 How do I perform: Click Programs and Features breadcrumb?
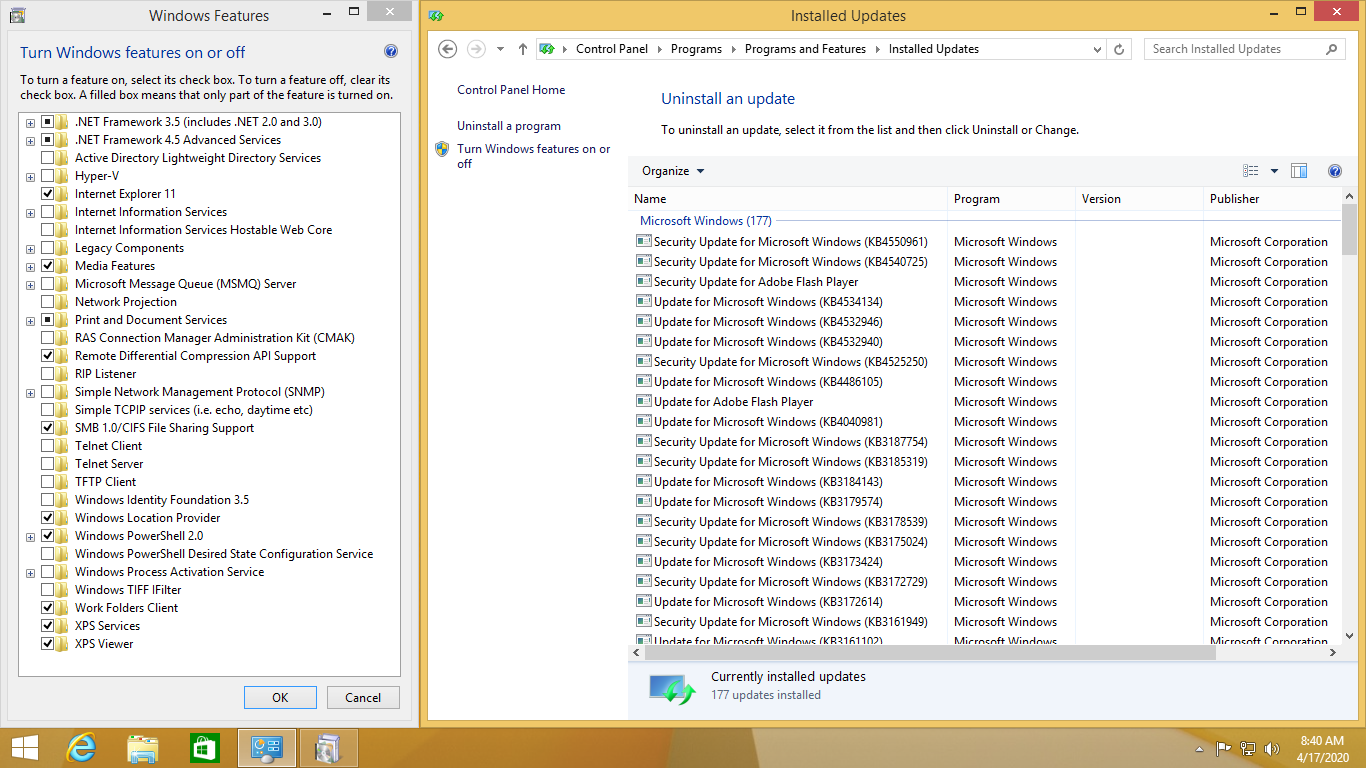tap(805, 49)
